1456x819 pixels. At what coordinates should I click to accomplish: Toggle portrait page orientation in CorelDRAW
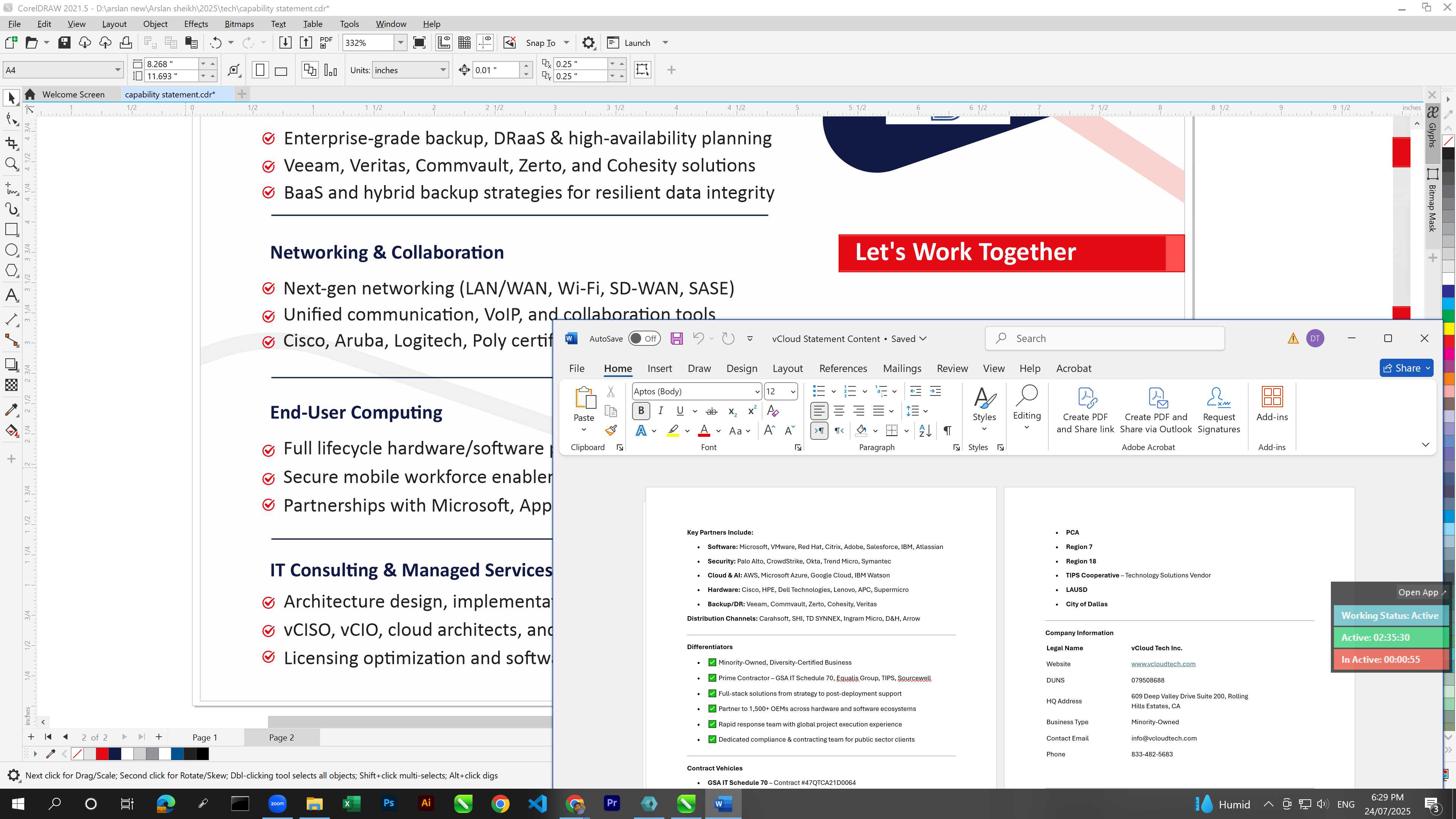(260, 70)
